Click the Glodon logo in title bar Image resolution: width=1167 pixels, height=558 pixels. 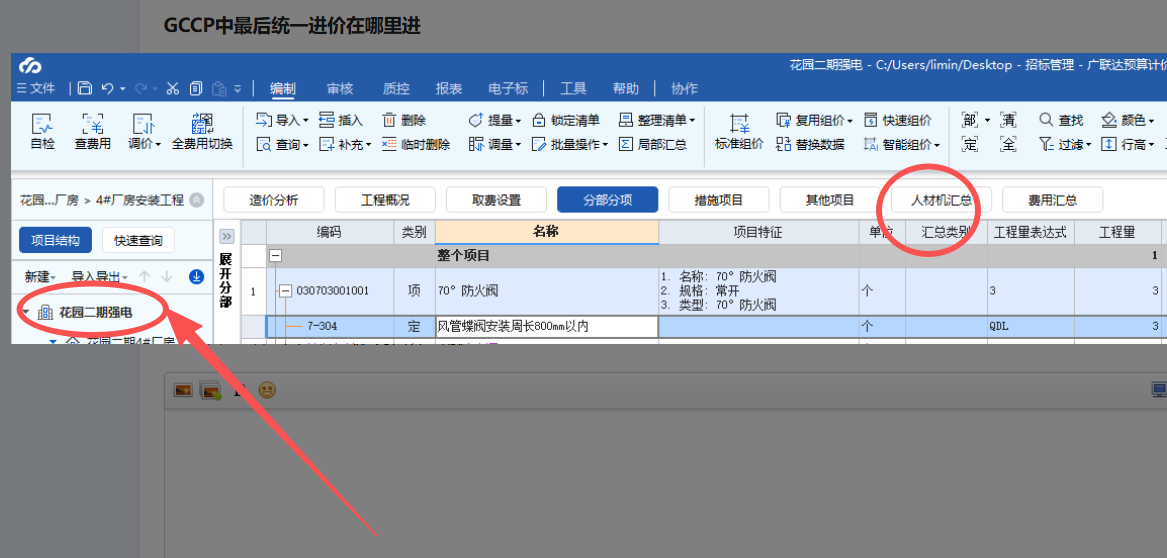point(31,65)
